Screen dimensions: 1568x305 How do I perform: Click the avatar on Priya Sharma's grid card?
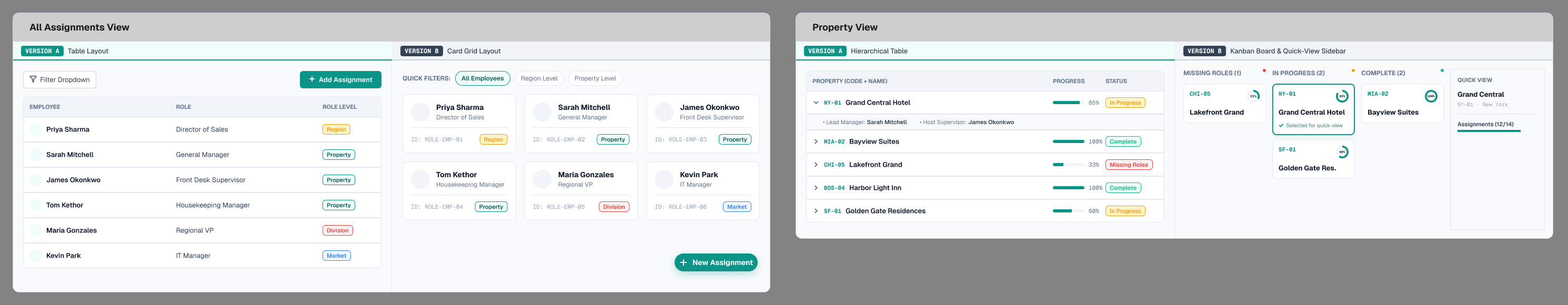(x=420, y=112)
